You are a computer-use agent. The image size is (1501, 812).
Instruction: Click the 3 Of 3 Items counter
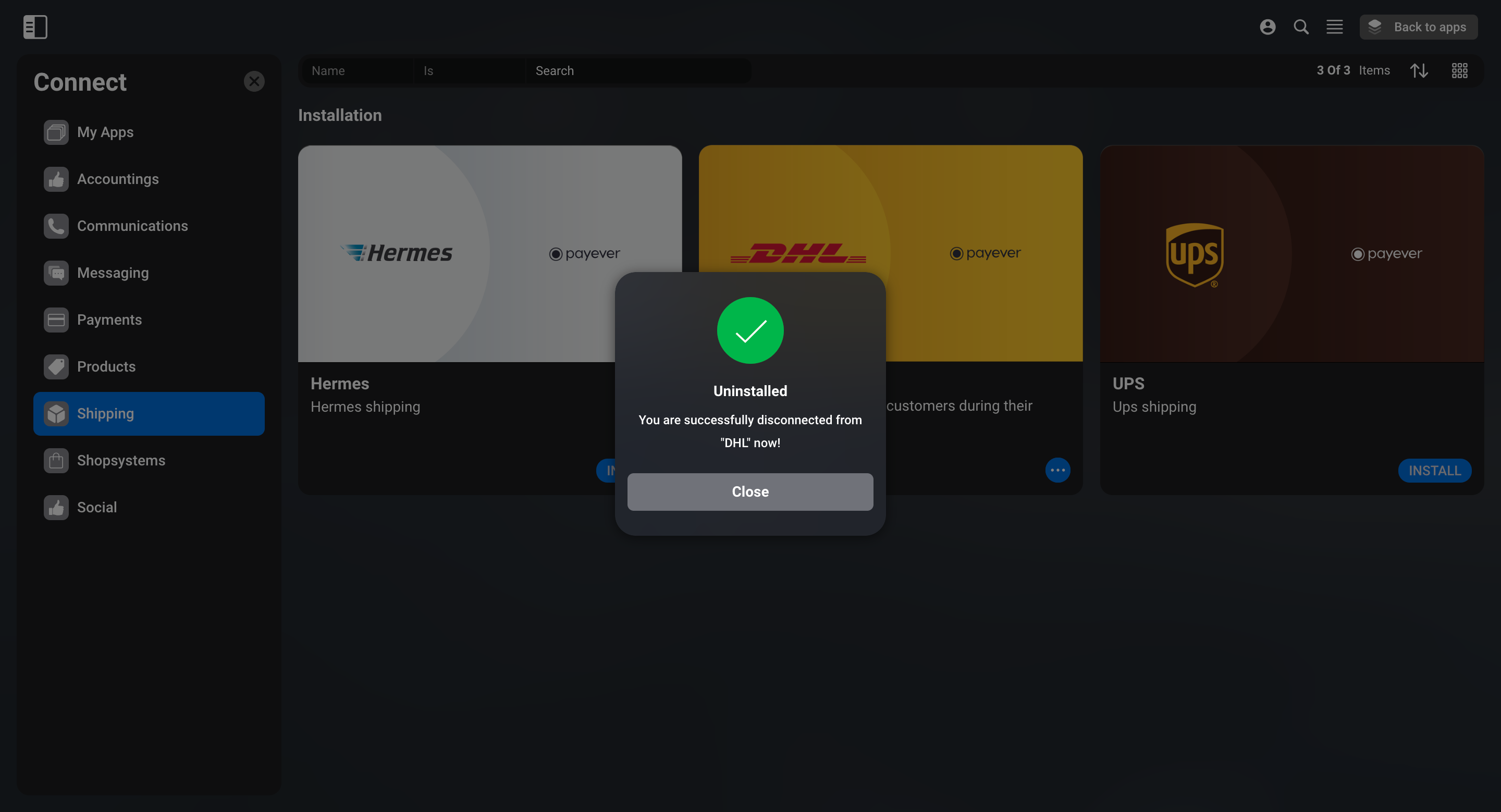[x=1353, y=70]
